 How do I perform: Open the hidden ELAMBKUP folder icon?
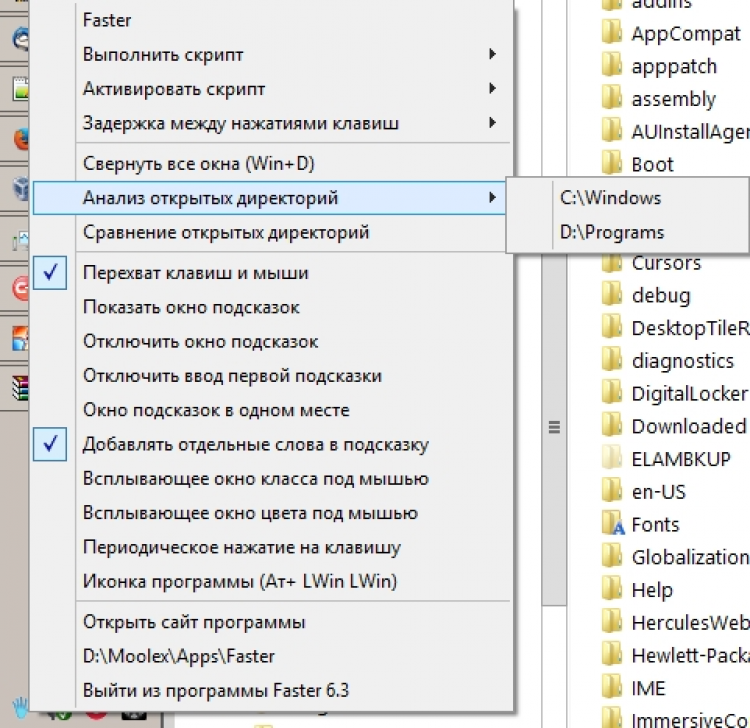pyautogui.click(x=612, y=458)
